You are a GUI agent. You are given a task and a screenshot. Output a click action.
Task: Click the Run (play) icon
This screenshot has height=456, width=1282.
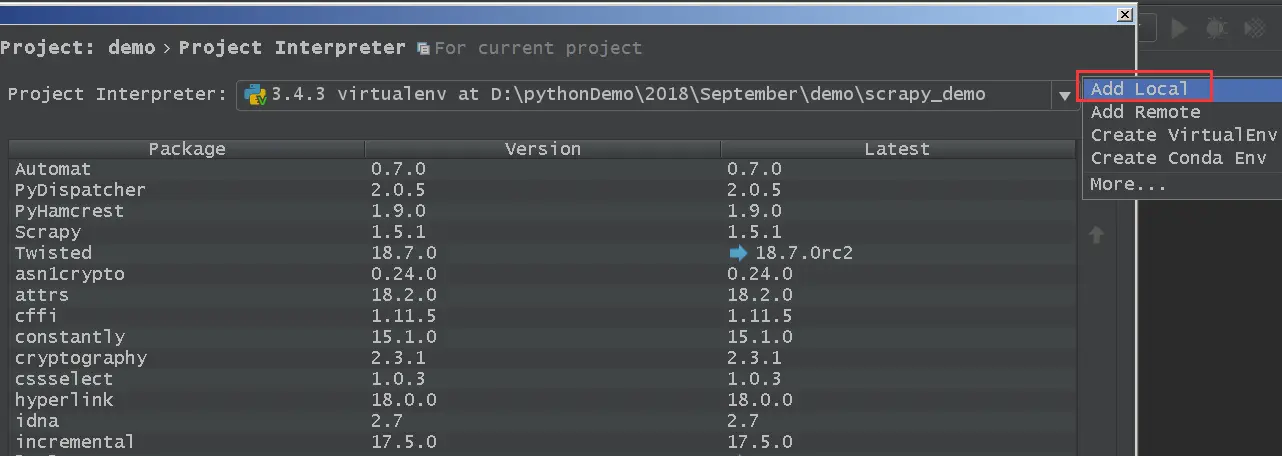pyautogui.click(x=1179, y=29)
